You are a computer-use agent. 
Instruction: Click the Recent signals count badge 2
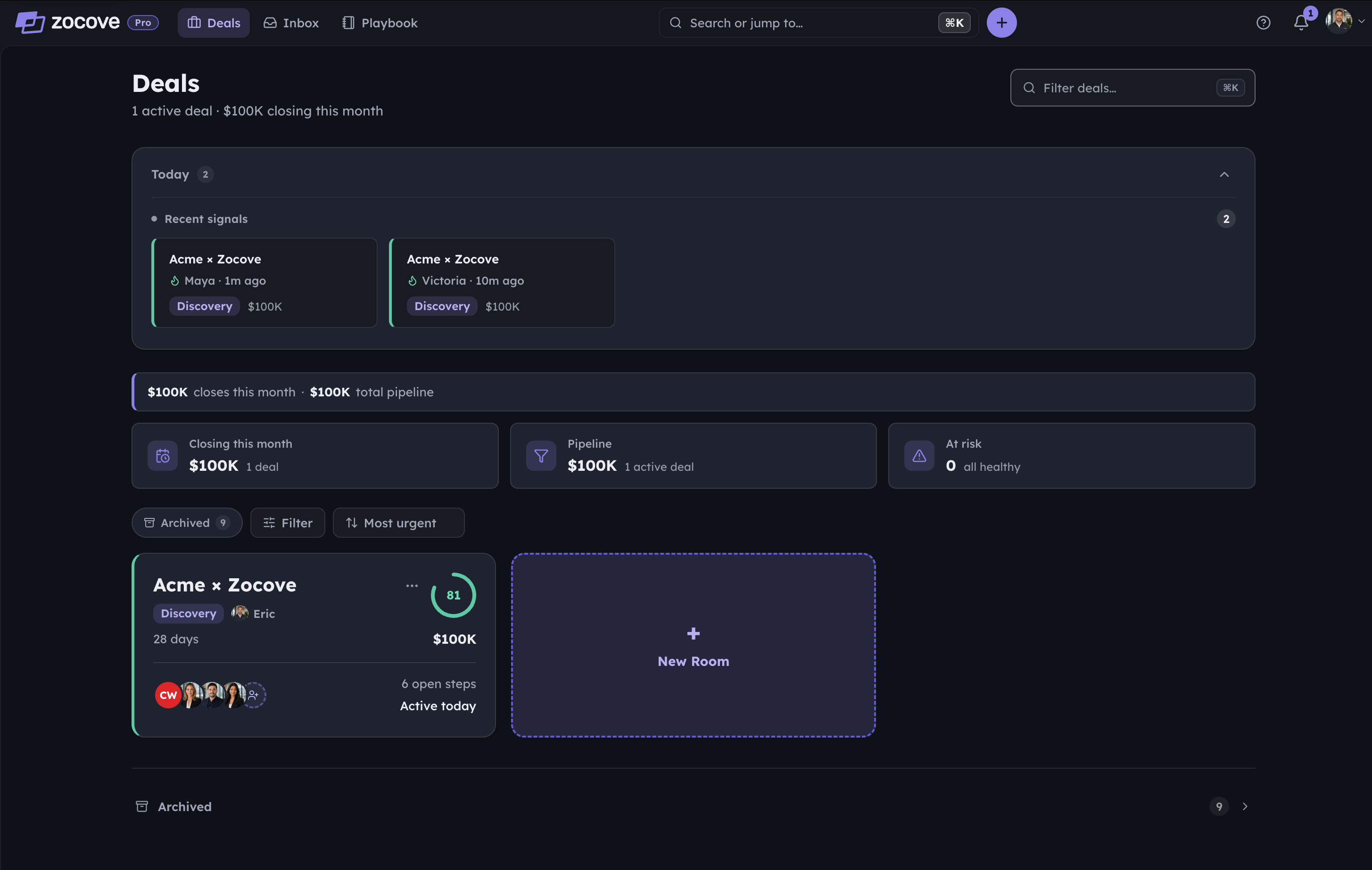[x=1226, y=219]
